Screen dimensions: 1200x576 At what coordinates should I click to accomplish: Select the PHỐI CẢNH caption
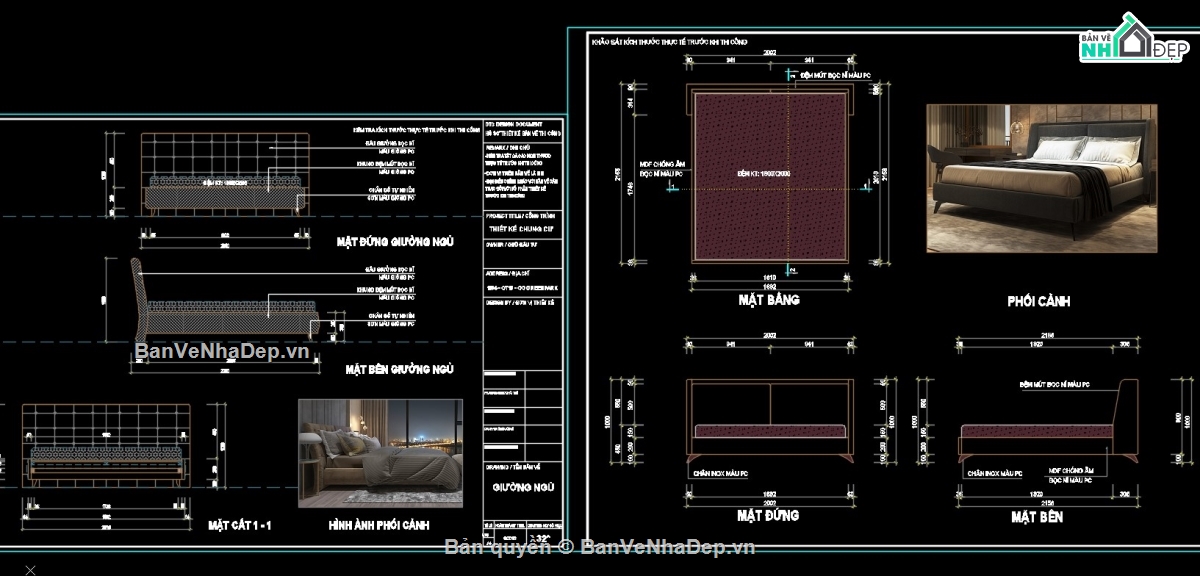pyautogui.click(x=1039, y=300)
